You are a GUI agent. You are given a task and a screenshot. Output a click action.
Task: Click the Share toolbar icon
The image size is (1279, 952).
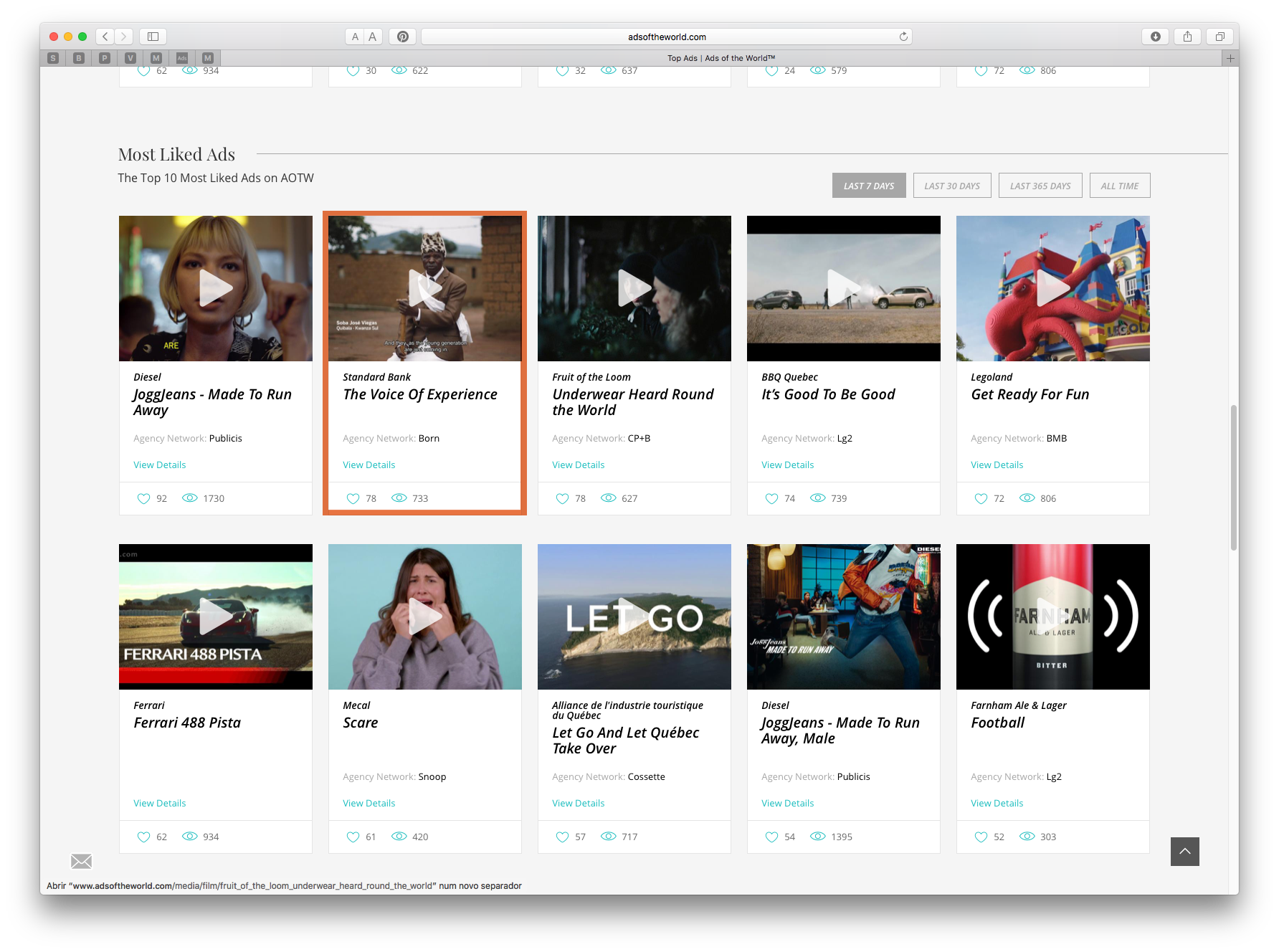click(1187, 37)
